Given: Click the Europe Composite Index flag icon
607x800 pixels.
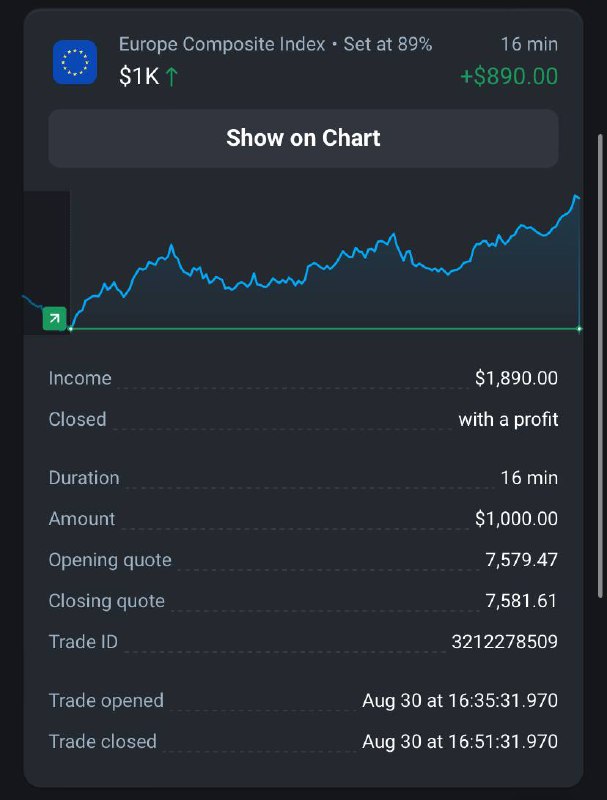Looking at the screenshot, I should (x=75, y=62).
